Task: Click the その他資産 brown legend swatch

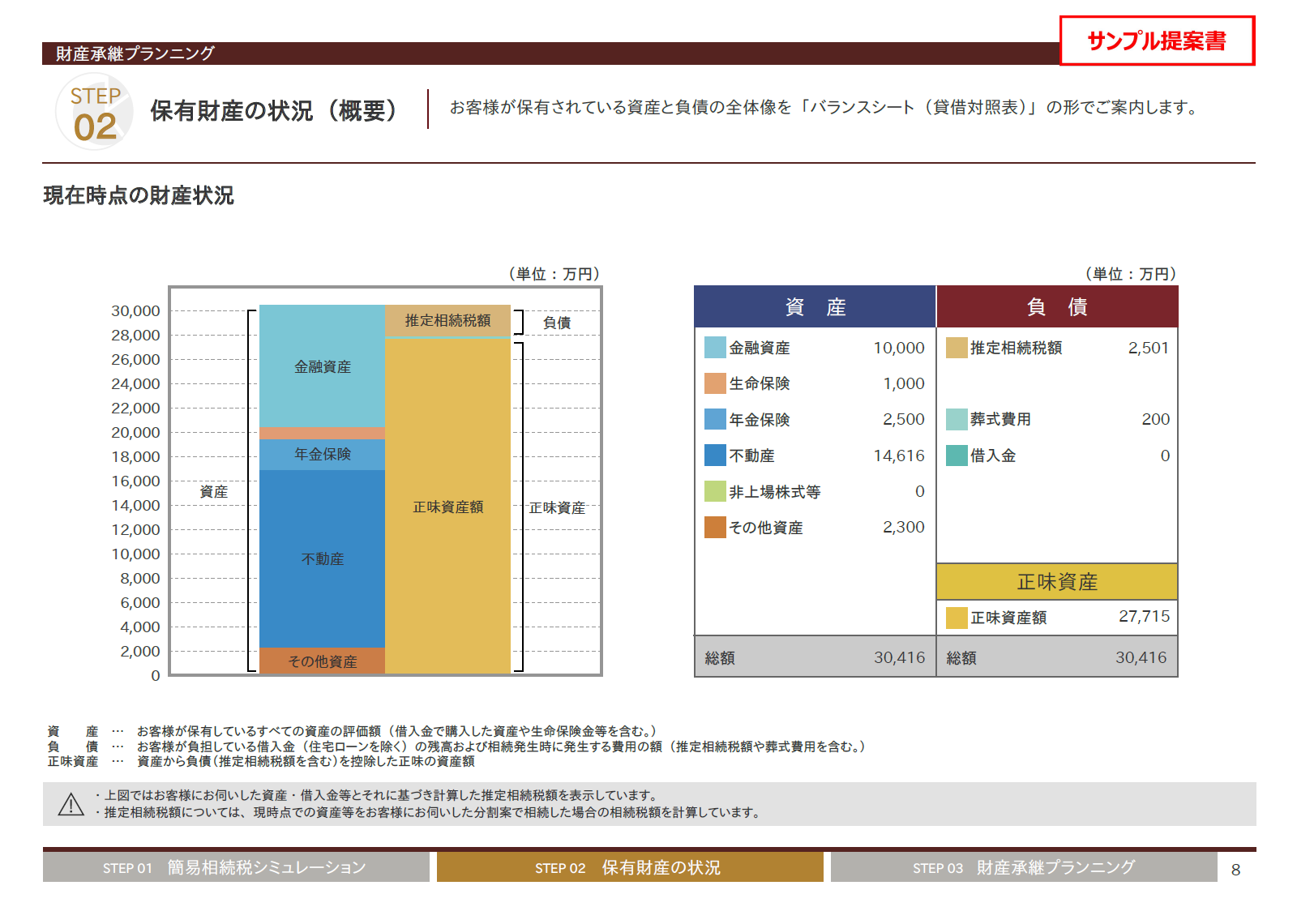Action: (715, 528)
